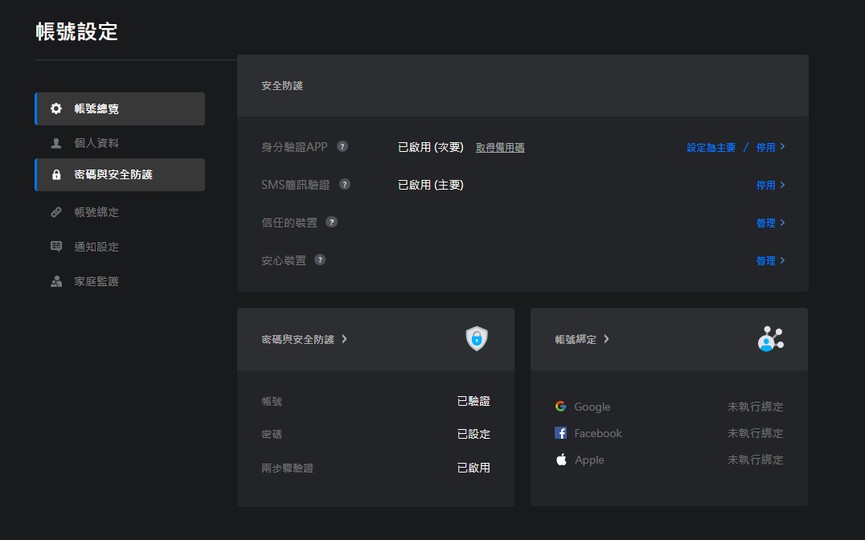865x540 pixels.
Task: Click the Apple label in binding list
Action: (x=589, y=459)
